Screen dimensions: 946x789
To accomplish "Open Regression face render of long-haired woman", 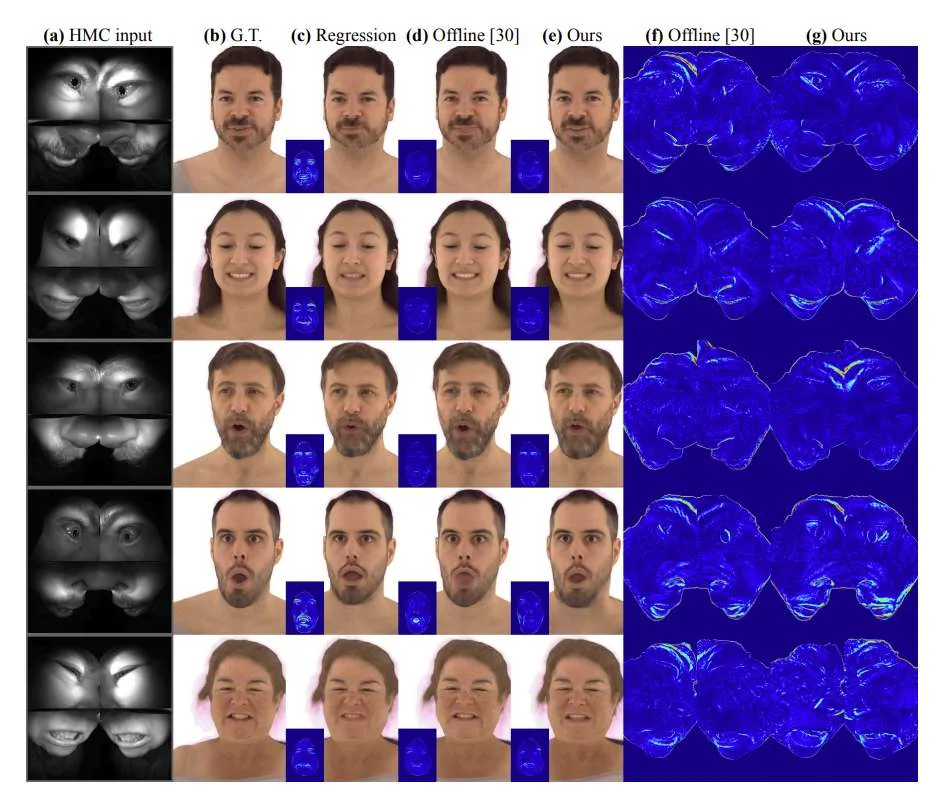I will coord(360,267).
